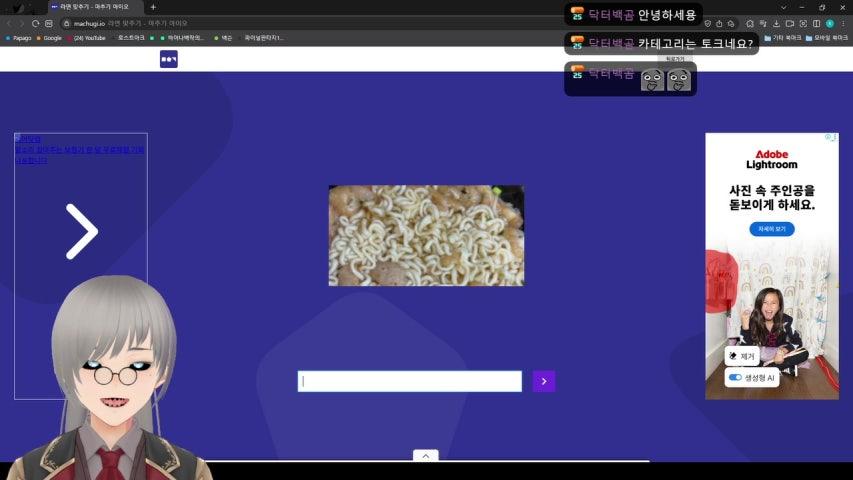Submit the ramen guess with the purple arrow button
The width and height of the screenshot is (853, 480).
tap(543, 381)
